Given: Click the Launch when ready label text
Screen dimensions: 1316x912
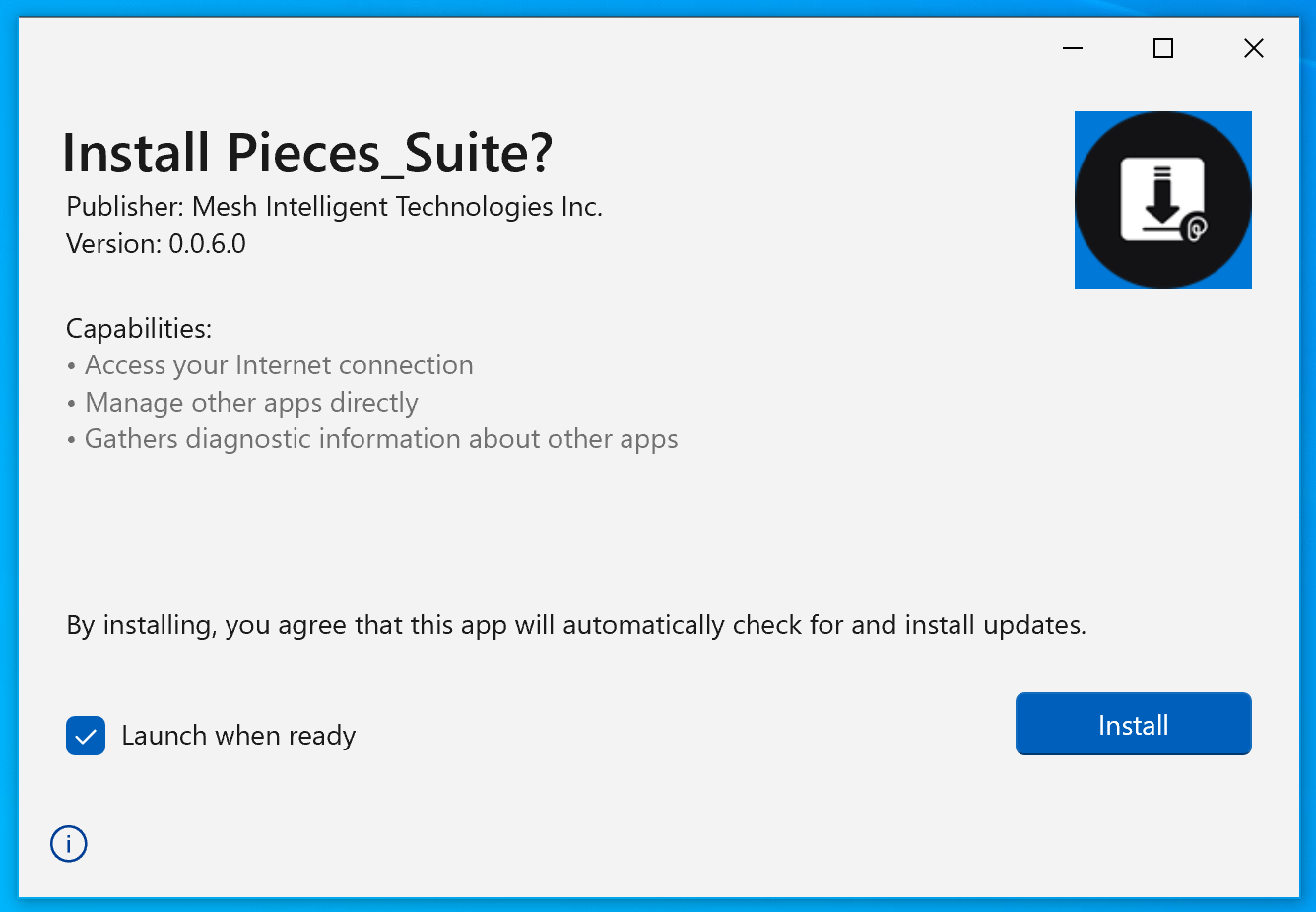Looking at the screenshot, I should (x=238, y=735).
